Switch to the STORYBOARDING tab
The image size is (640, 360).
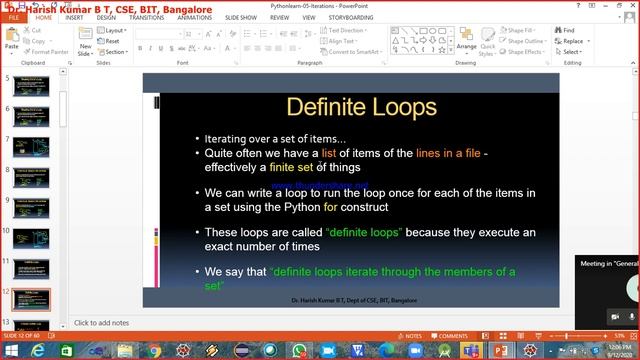351,18
